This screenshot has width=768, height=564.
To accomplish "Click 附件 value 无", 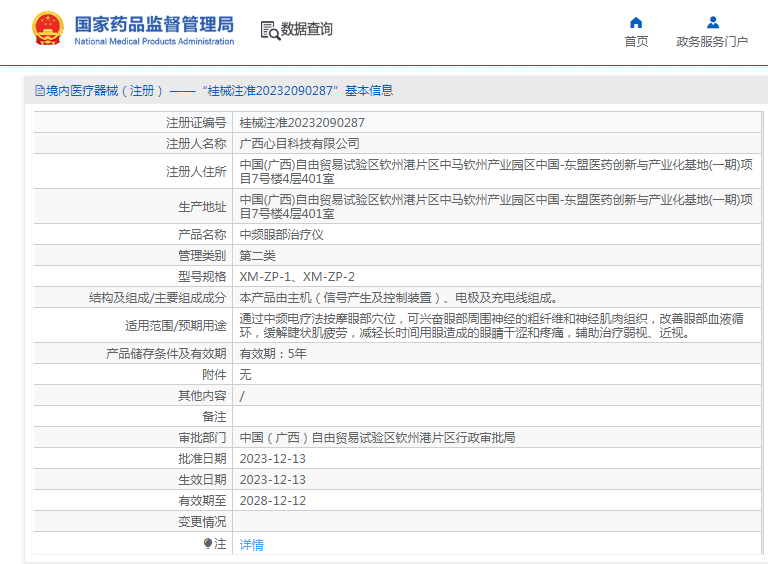I will tap(245, 375).
